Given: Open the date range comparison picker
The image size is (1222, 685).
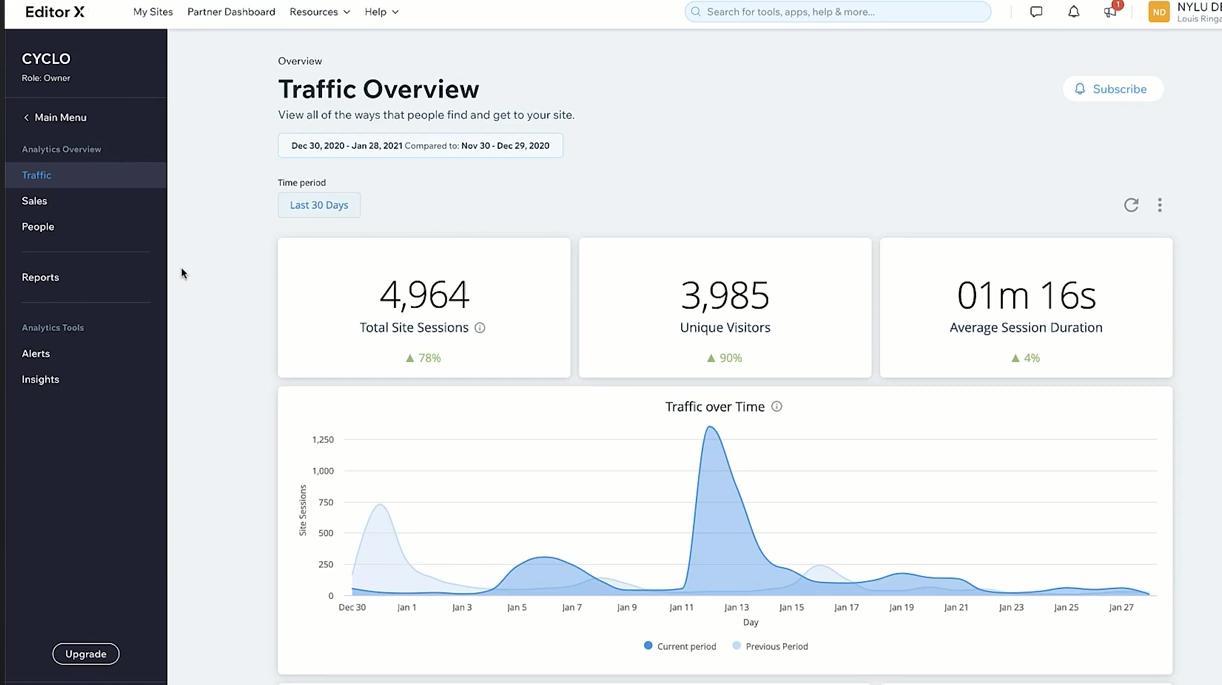Looking at the screenshot, I should [420, 146].
